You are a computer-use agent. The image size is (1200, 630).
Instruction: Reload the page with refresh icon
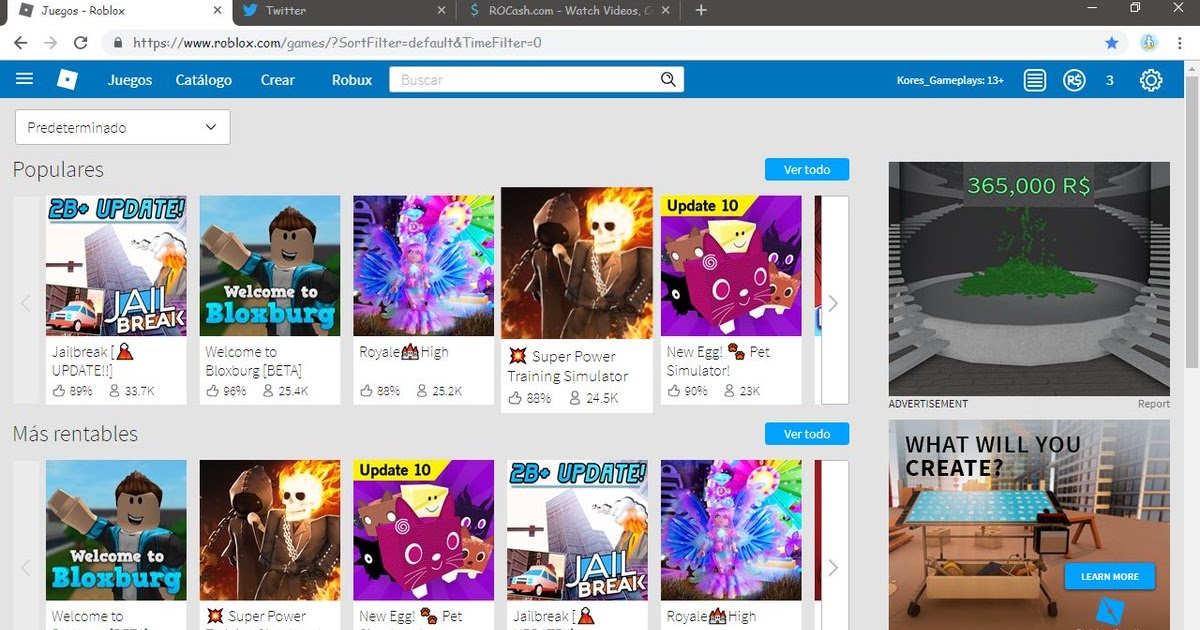coord(81,43)
